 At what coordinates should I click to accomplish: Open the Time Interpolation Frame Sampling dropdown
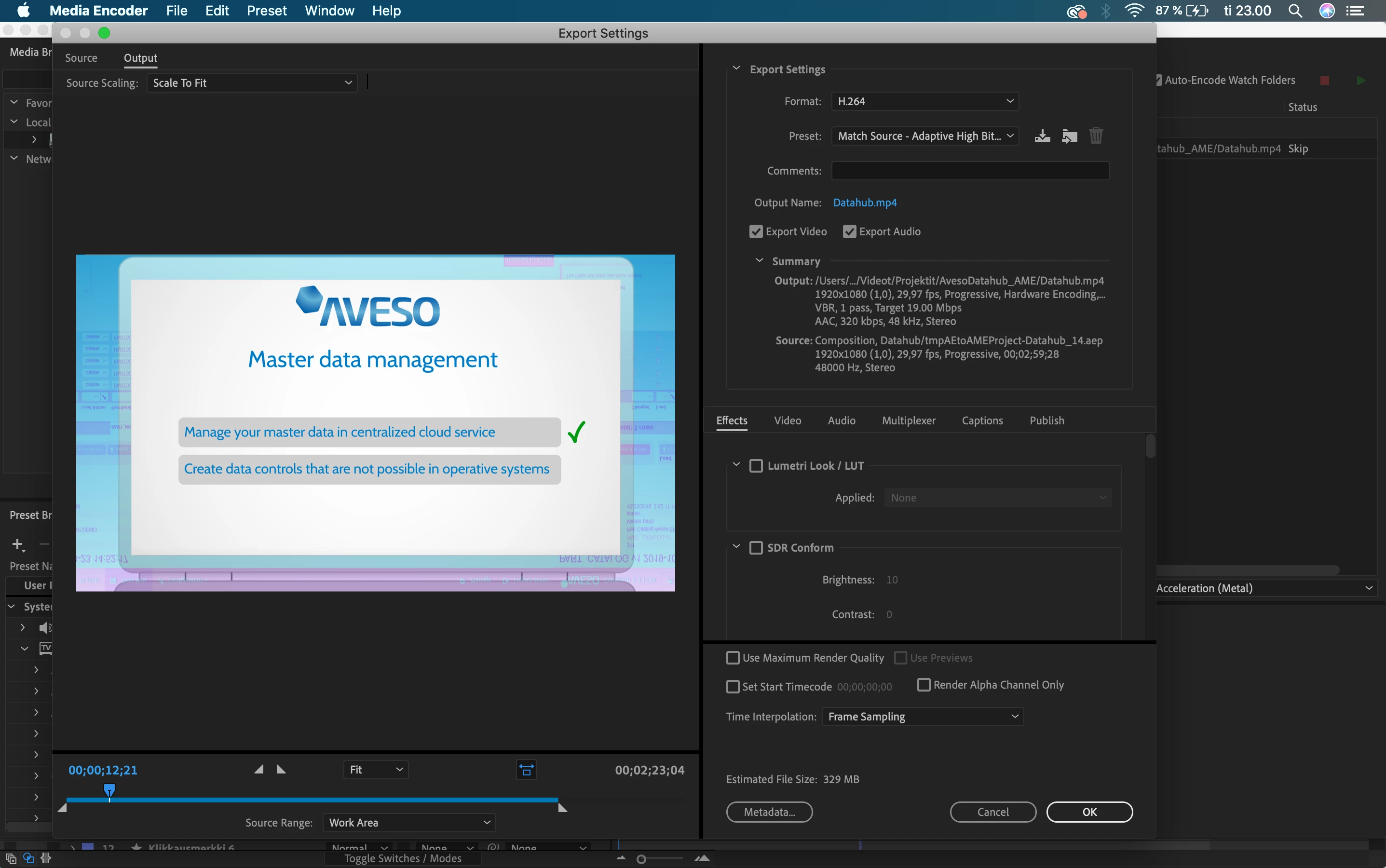tap(922, 717)
